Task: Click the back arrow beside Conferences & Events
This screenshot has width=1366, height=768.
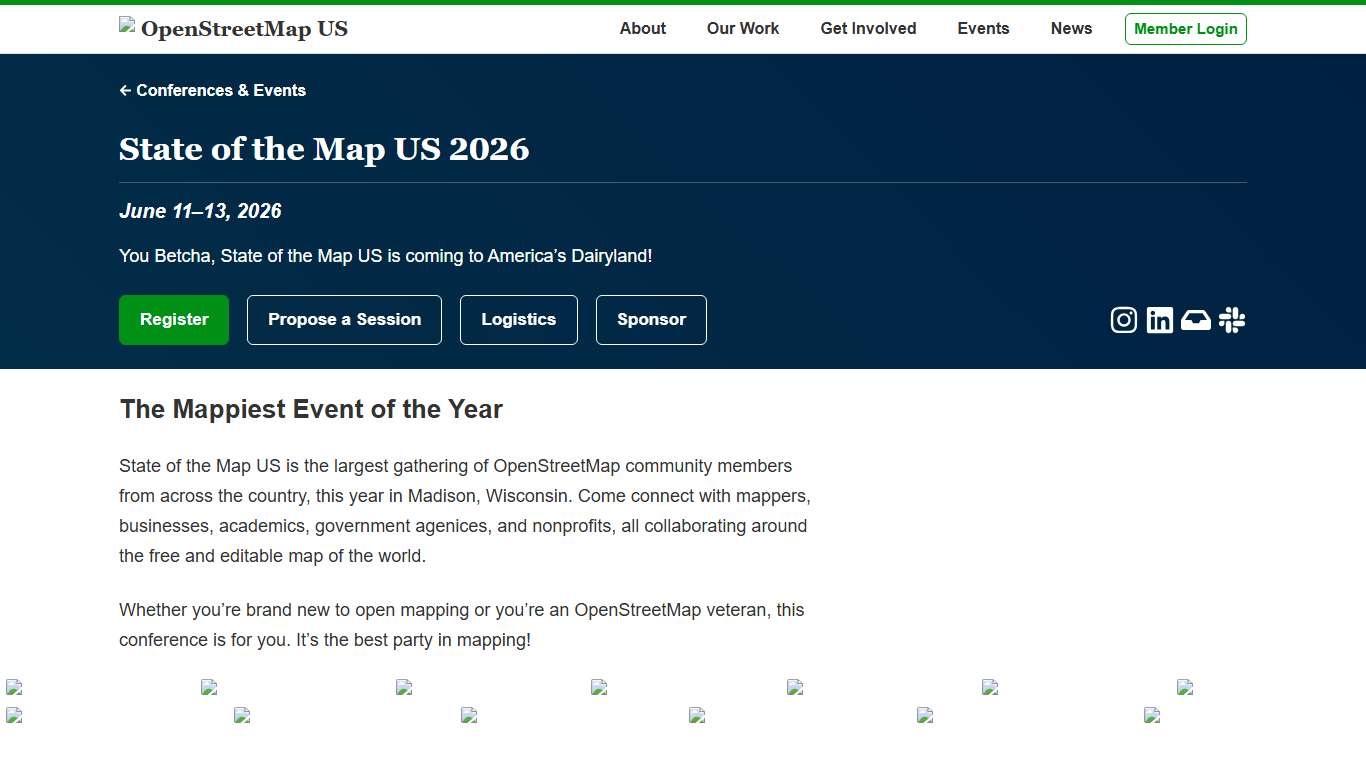Action: pos(124,90)
